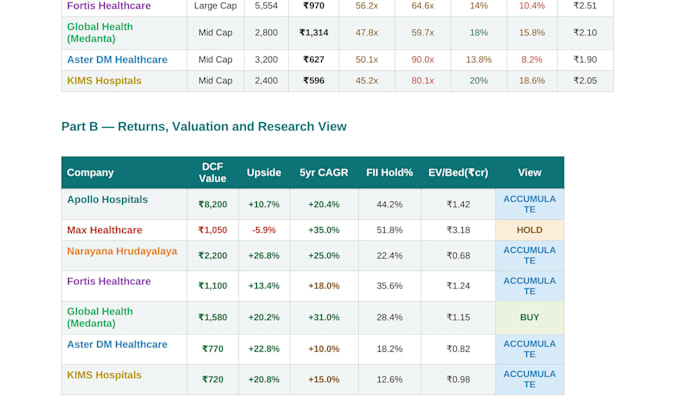Click the ₹3.18 EV/Bed cell
The height and width of the screenshot is (409, 680).
[x=458, y=230]
